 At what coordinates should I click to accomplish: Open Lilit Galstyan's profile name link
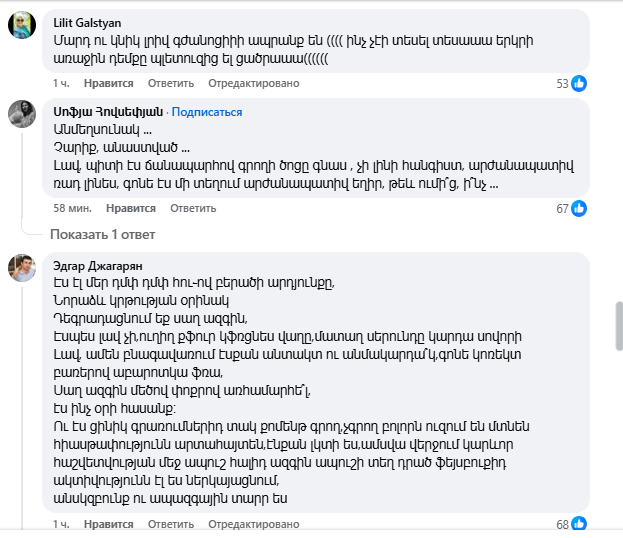pos(90,20)
